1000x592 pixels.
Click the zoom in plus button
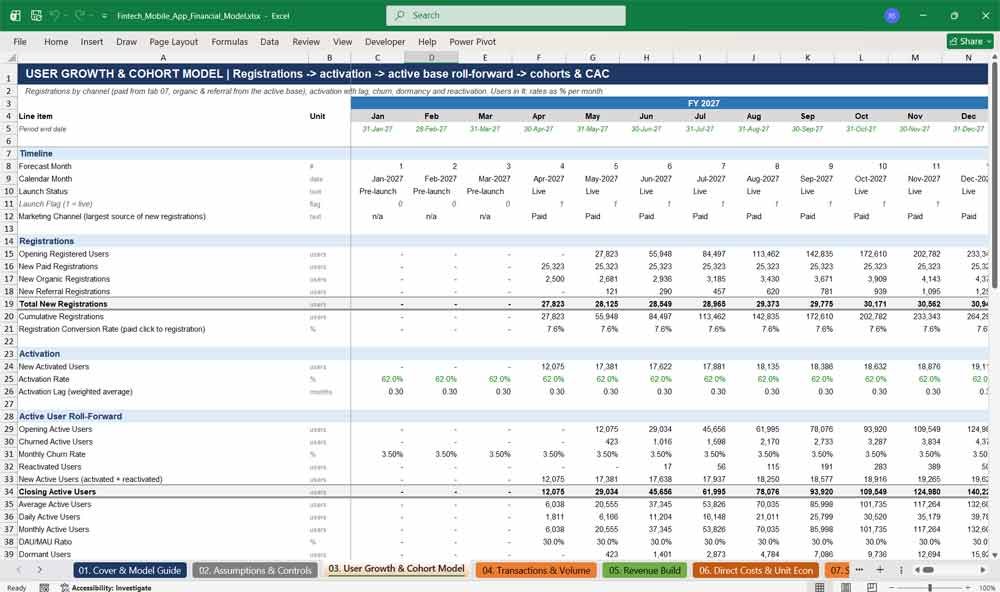pos(969,587)
